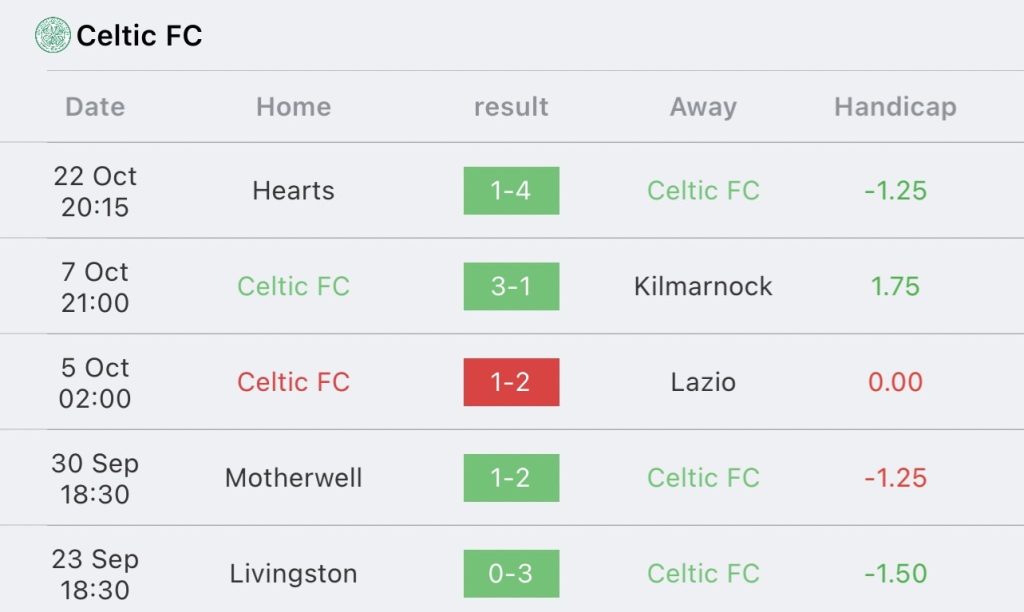This screenshot has height=612, width=1024.
Task: Open the 1-4 result badge
Action: (511, 191)
